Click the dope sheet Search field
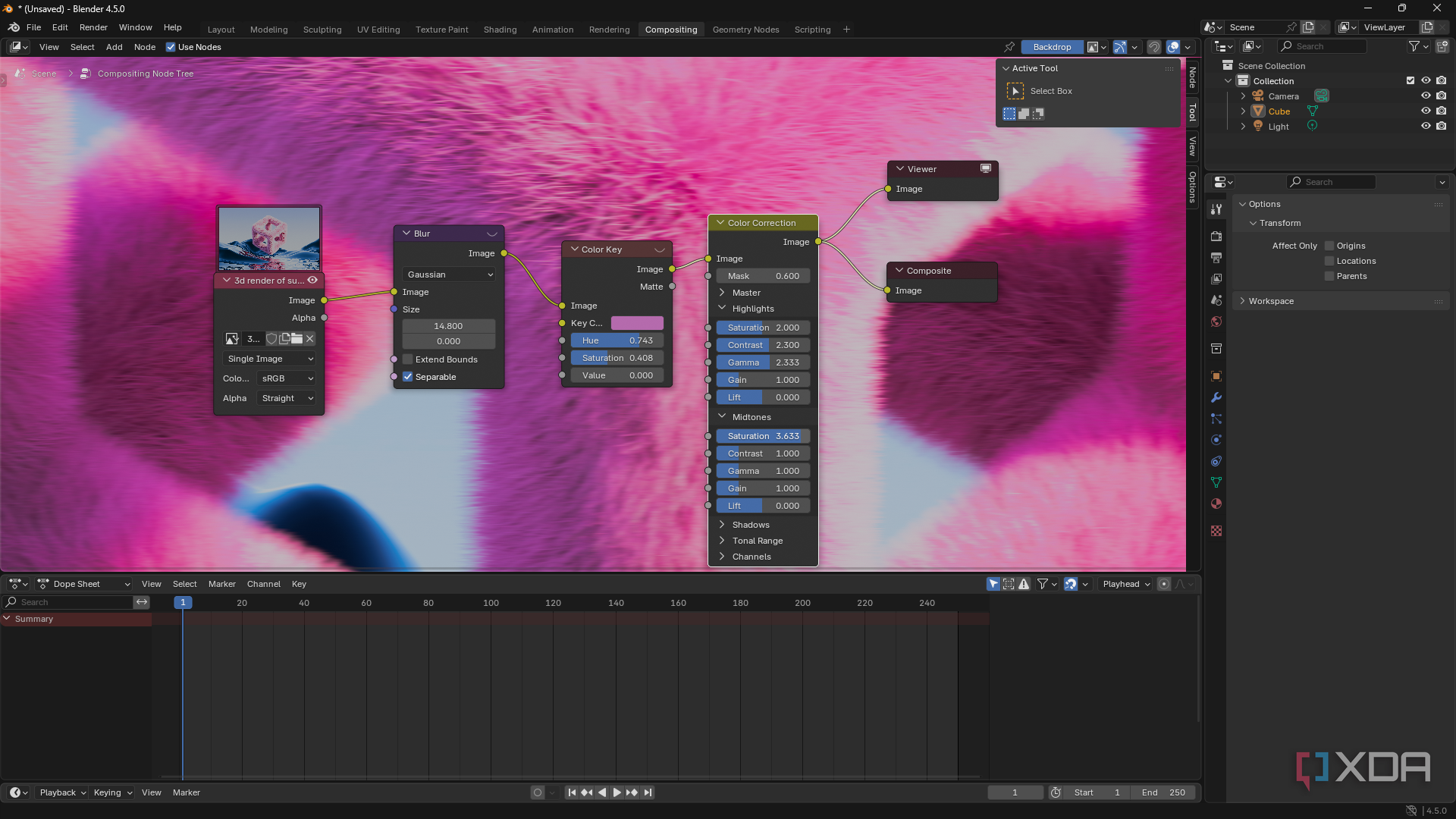 68,602
